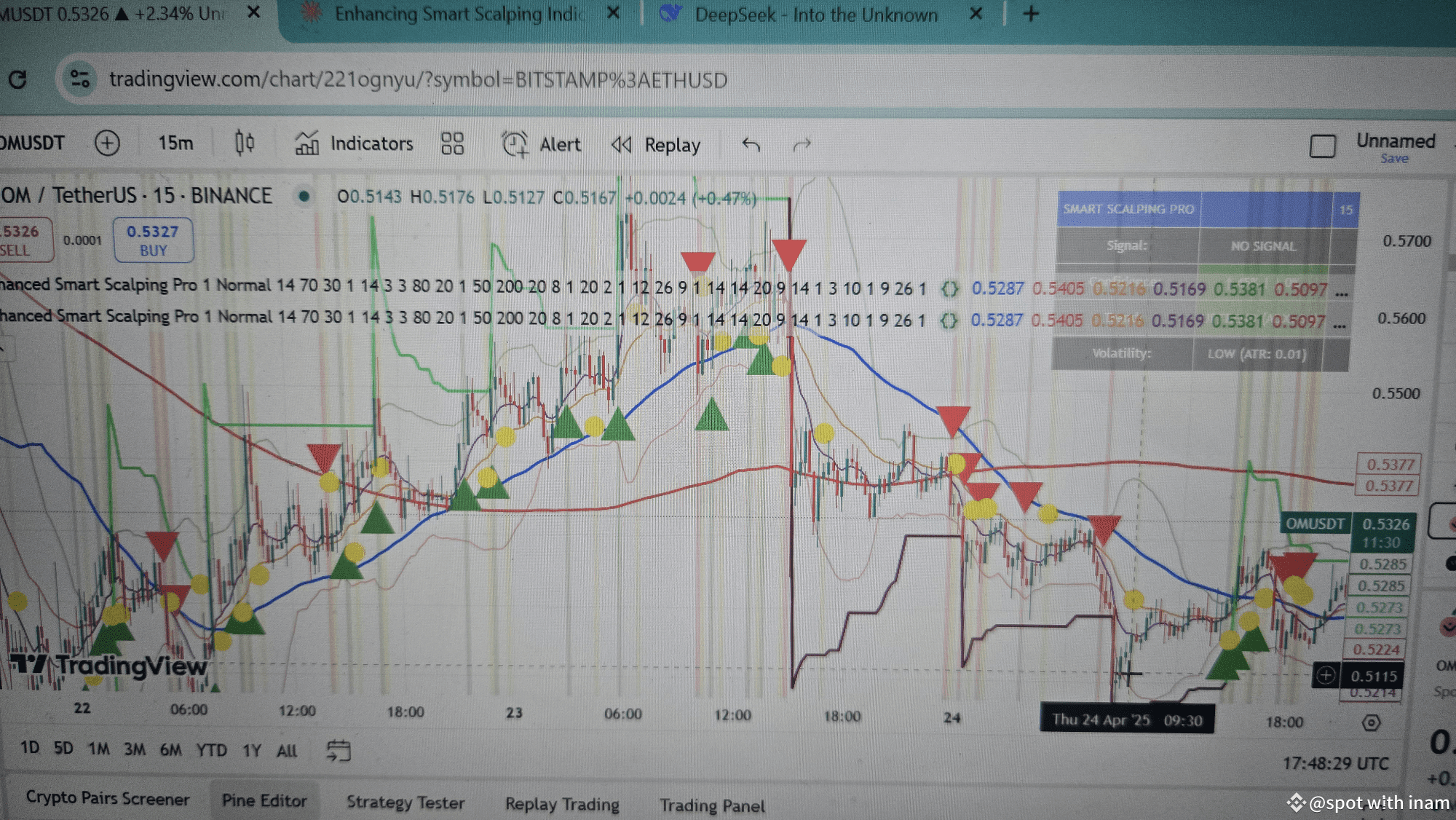Click the market status dot beside BINANCE
This screenshot has height=820, width=1456.
pyautogui.click(x=304, y=196)
